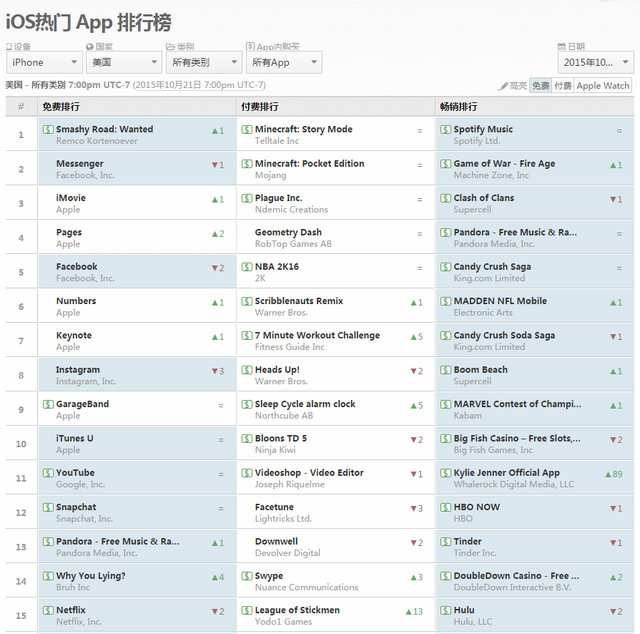Viewport: 640px width, 634px height.
Task: Click in-app purchase icon beside 7 Minute Workout Challenge
Action: (247, 335)
